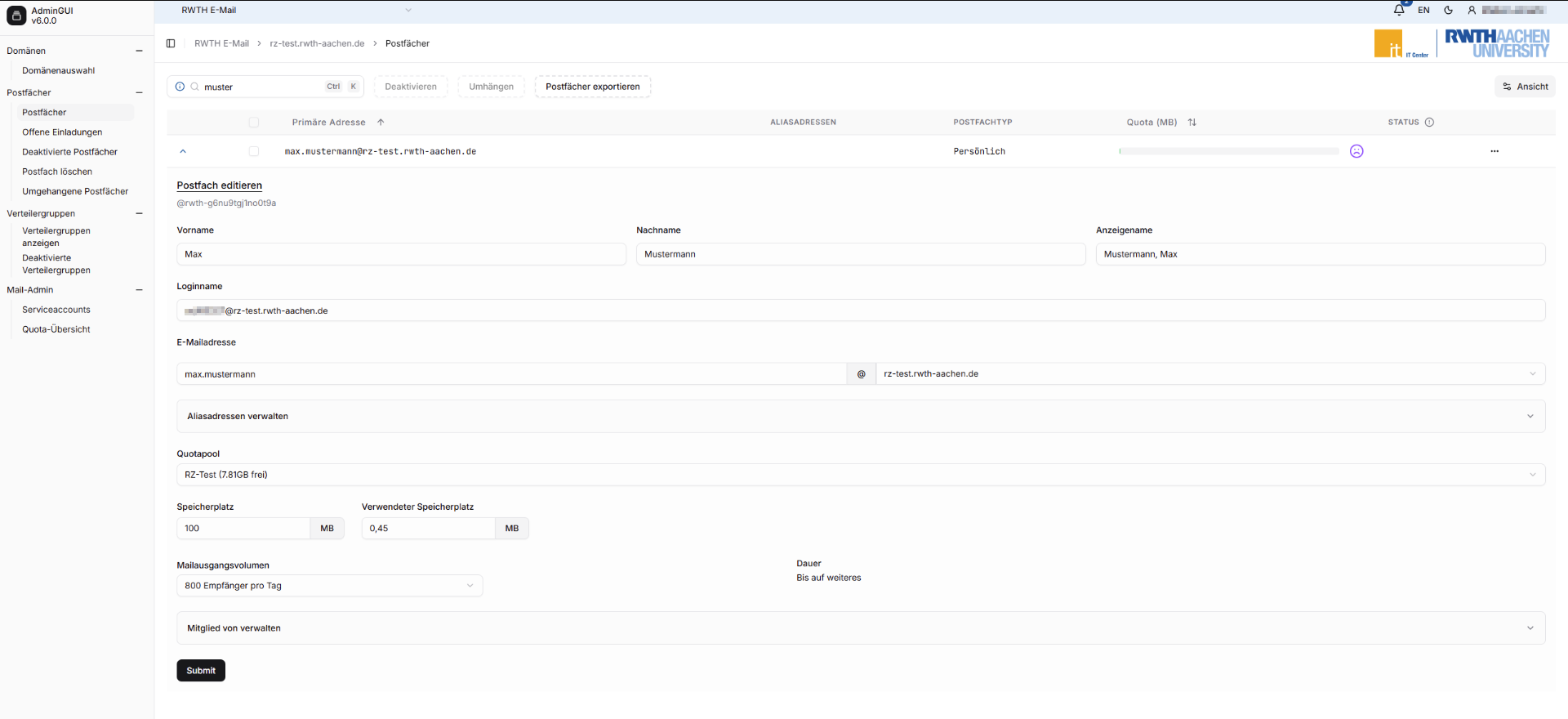Click the STATUS column info icon
This screenshot has width=1568, height=719.
coord(1429,123)
